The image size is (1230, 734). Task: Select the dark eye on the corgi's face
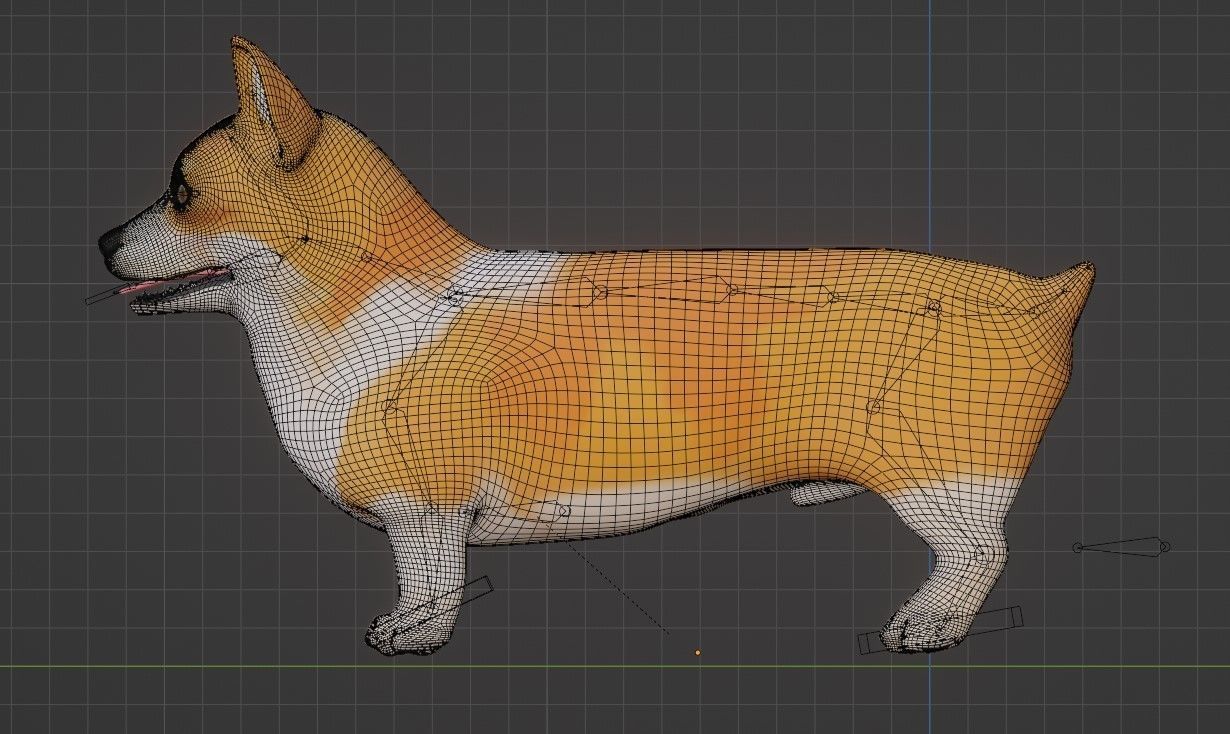181,190
